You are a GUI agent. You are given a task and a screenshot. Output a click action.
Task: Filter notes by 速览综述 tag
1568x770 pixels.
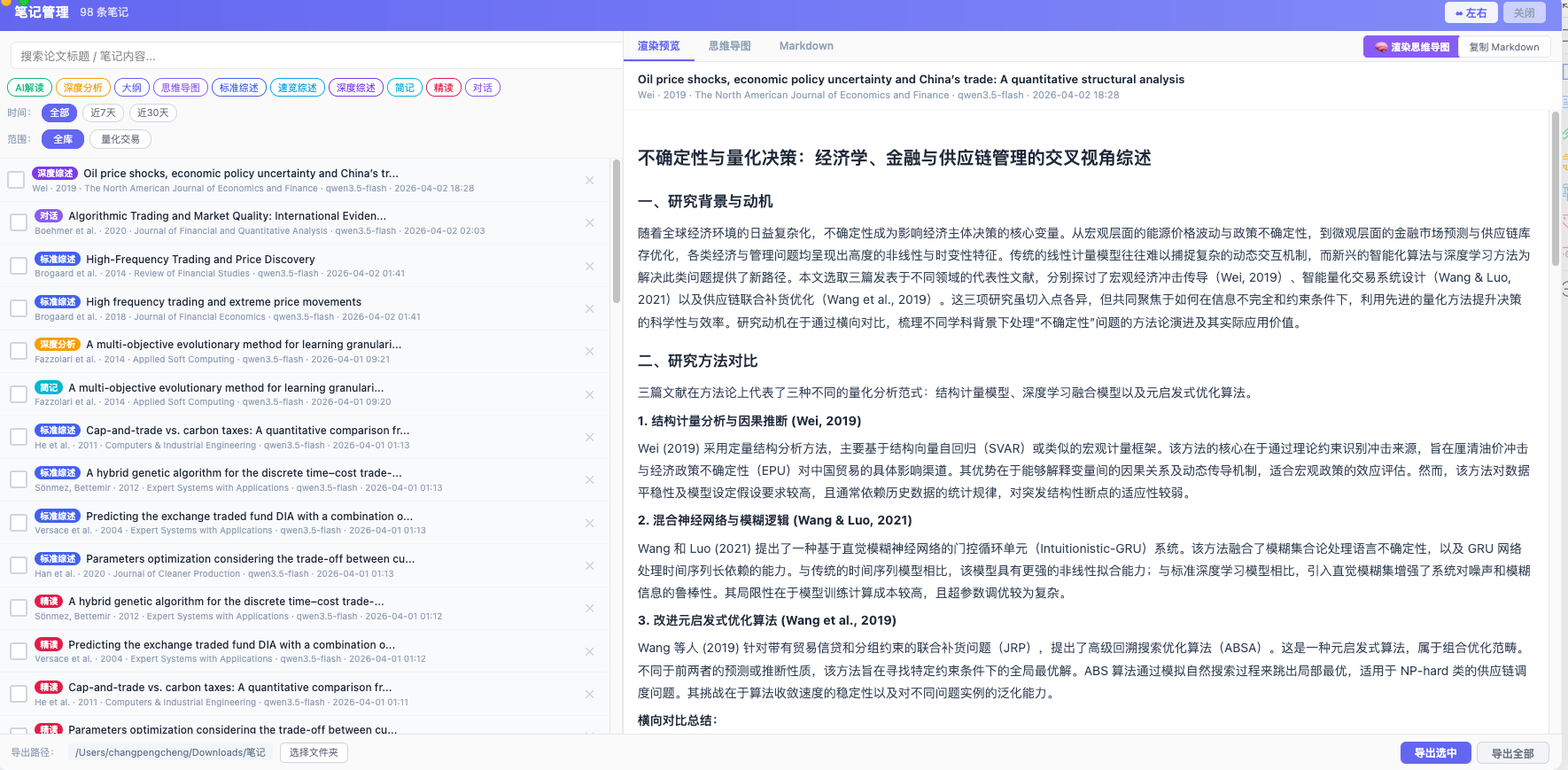click(x=298, y=88)
